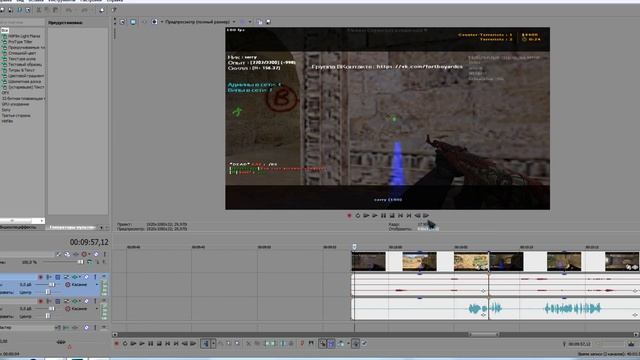The height and width of the screenshot is (360, 640).
Task: Switch to Генераторы мультимедиа tab
Action: pyautogui.click(x=72, y=227)
